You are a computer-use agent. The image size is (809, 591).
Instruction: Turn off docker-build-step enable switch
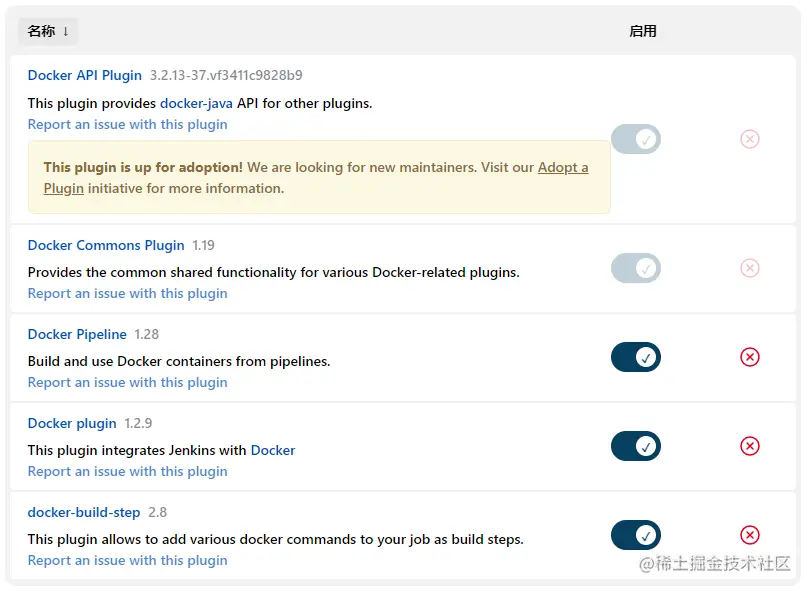(x=636, y=535)
